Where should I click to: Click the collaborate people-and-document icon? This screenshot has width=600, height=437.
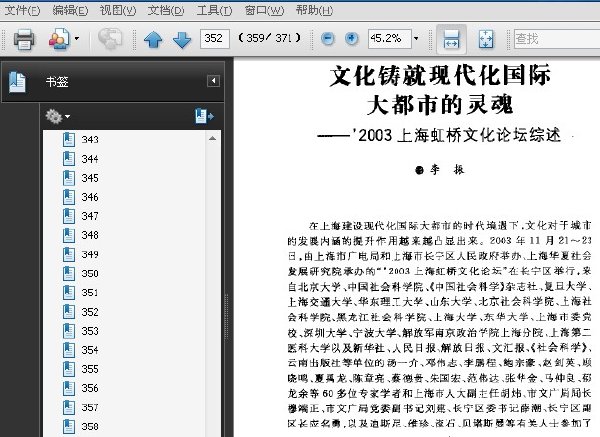pyautogui.click(x=59, y=39)
